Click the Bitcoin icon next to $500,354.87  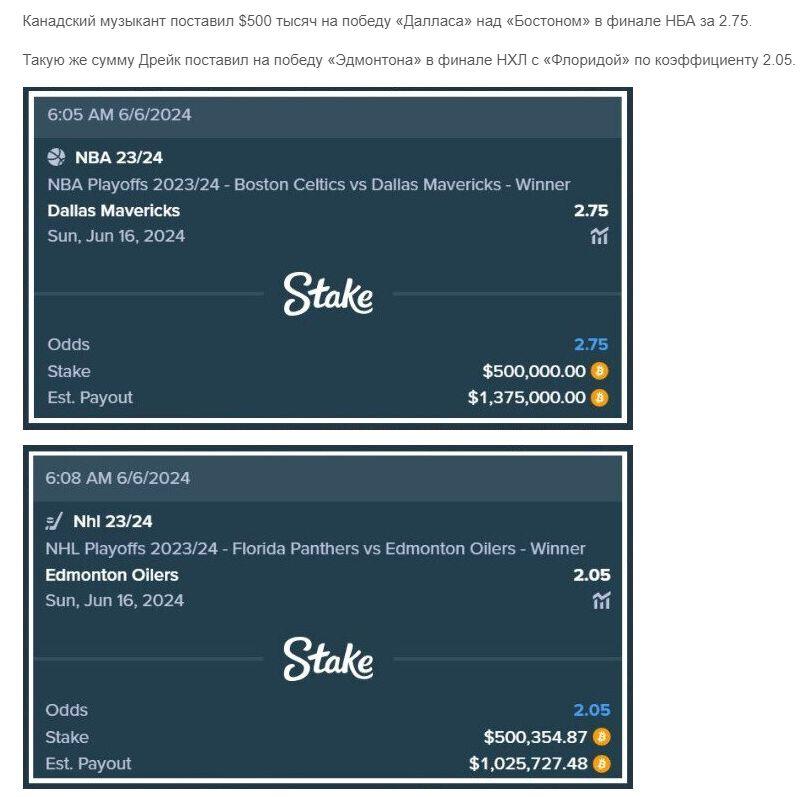[x=601, y=737]
